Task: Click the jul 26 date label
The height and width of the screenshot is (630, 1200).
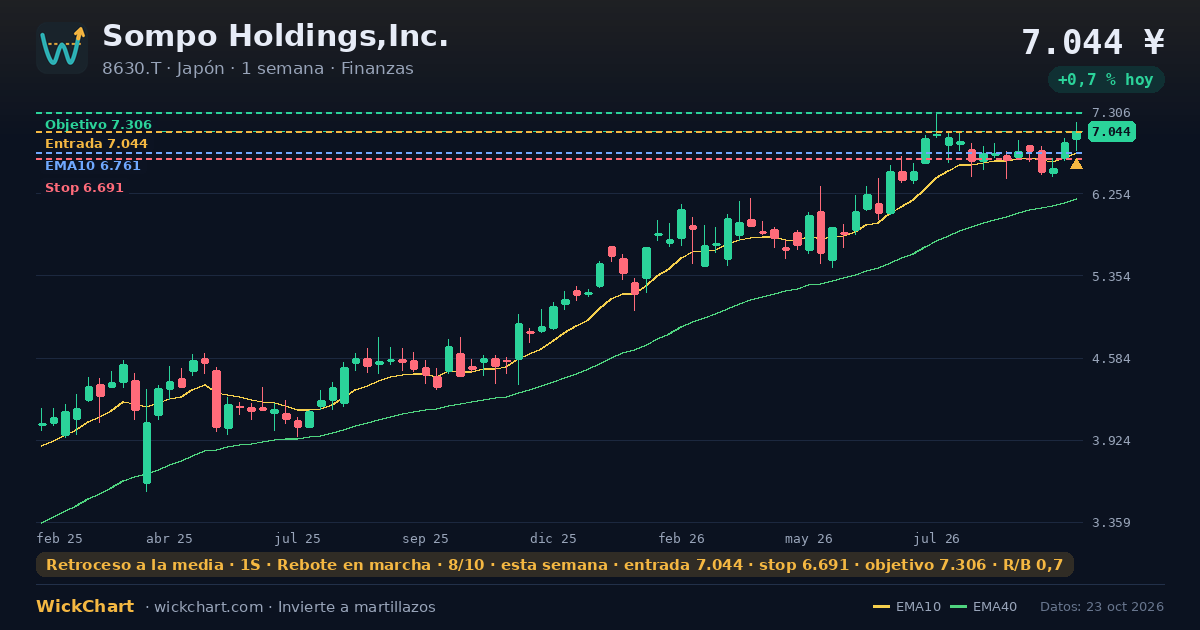Action: [937, 538]
